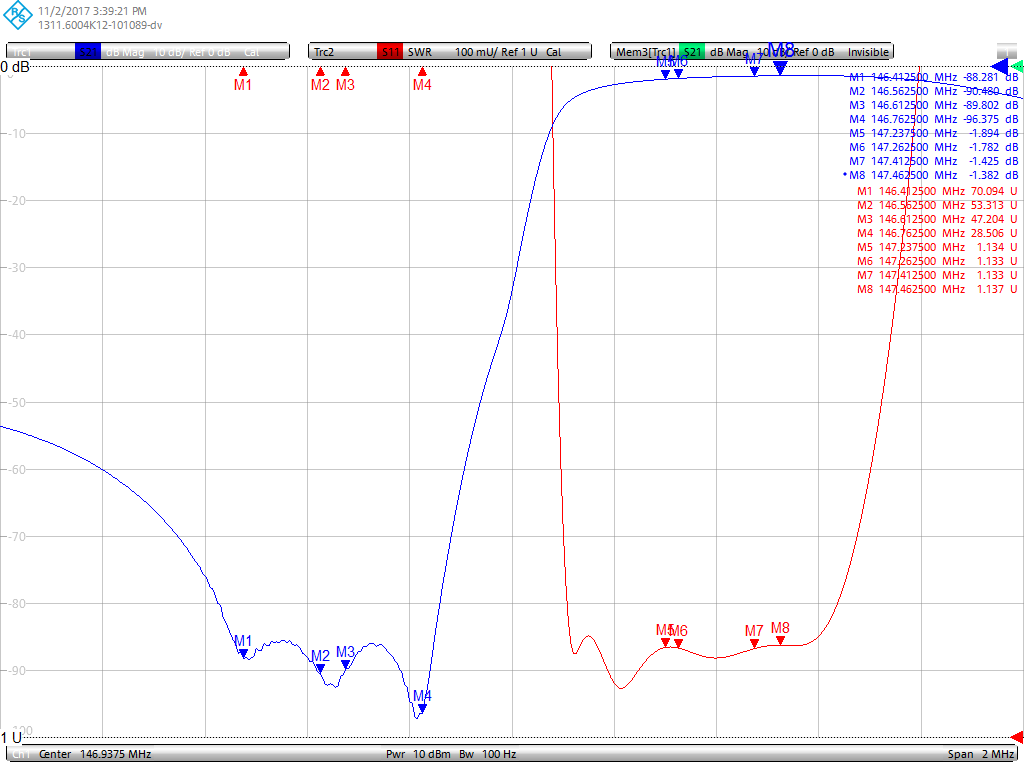
Task: Select the Trc1 trace label
Action: click(148, 52)
